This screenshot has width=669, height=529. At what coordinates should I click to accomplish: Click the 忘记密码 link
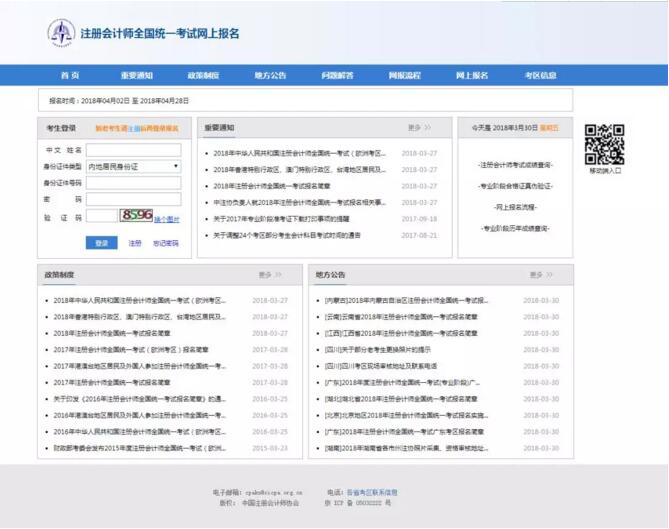pos(166,243)
